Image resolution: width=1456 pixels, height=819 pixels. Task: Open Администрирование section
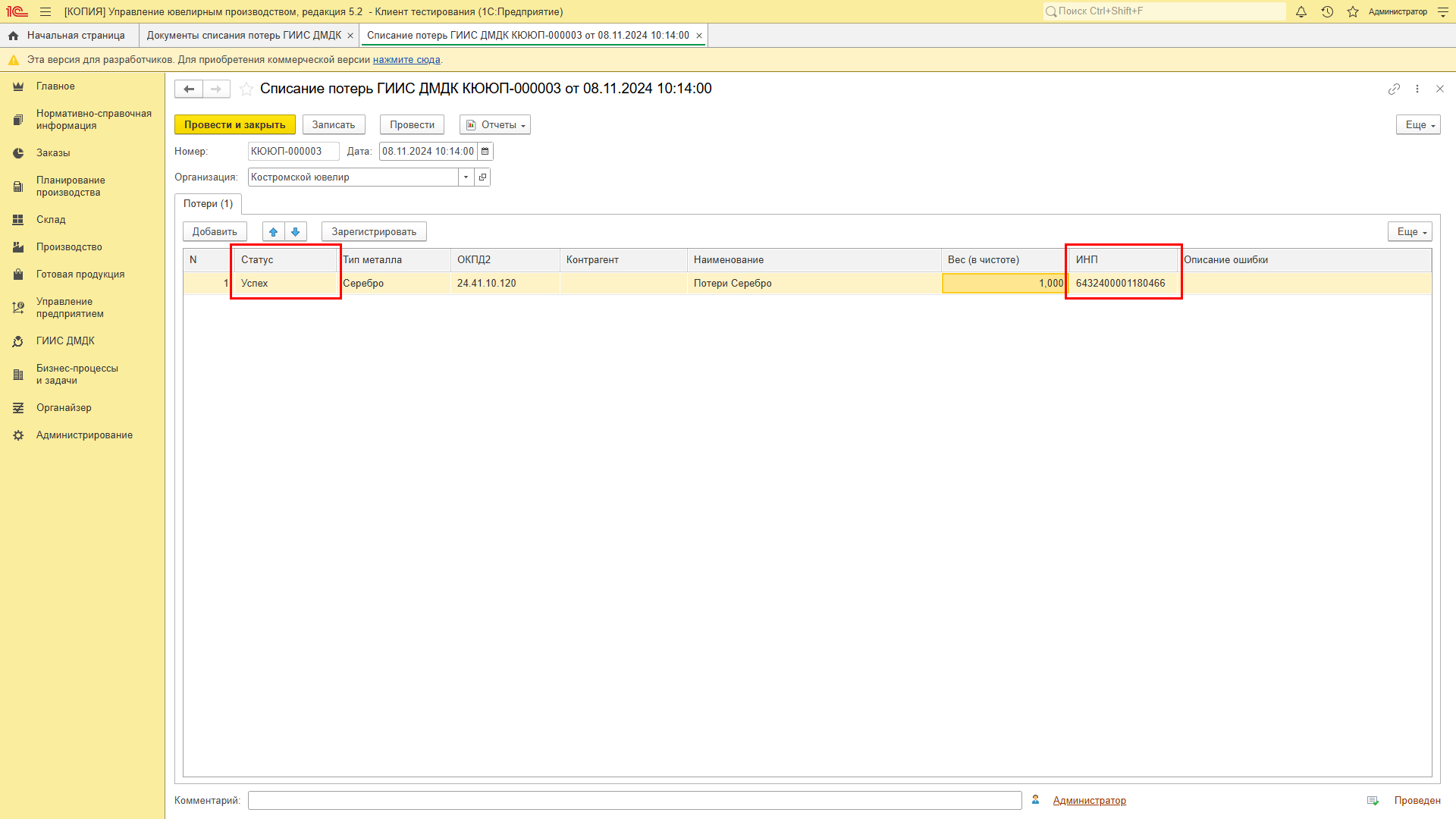pyautogui.click(x=84, y=435)
